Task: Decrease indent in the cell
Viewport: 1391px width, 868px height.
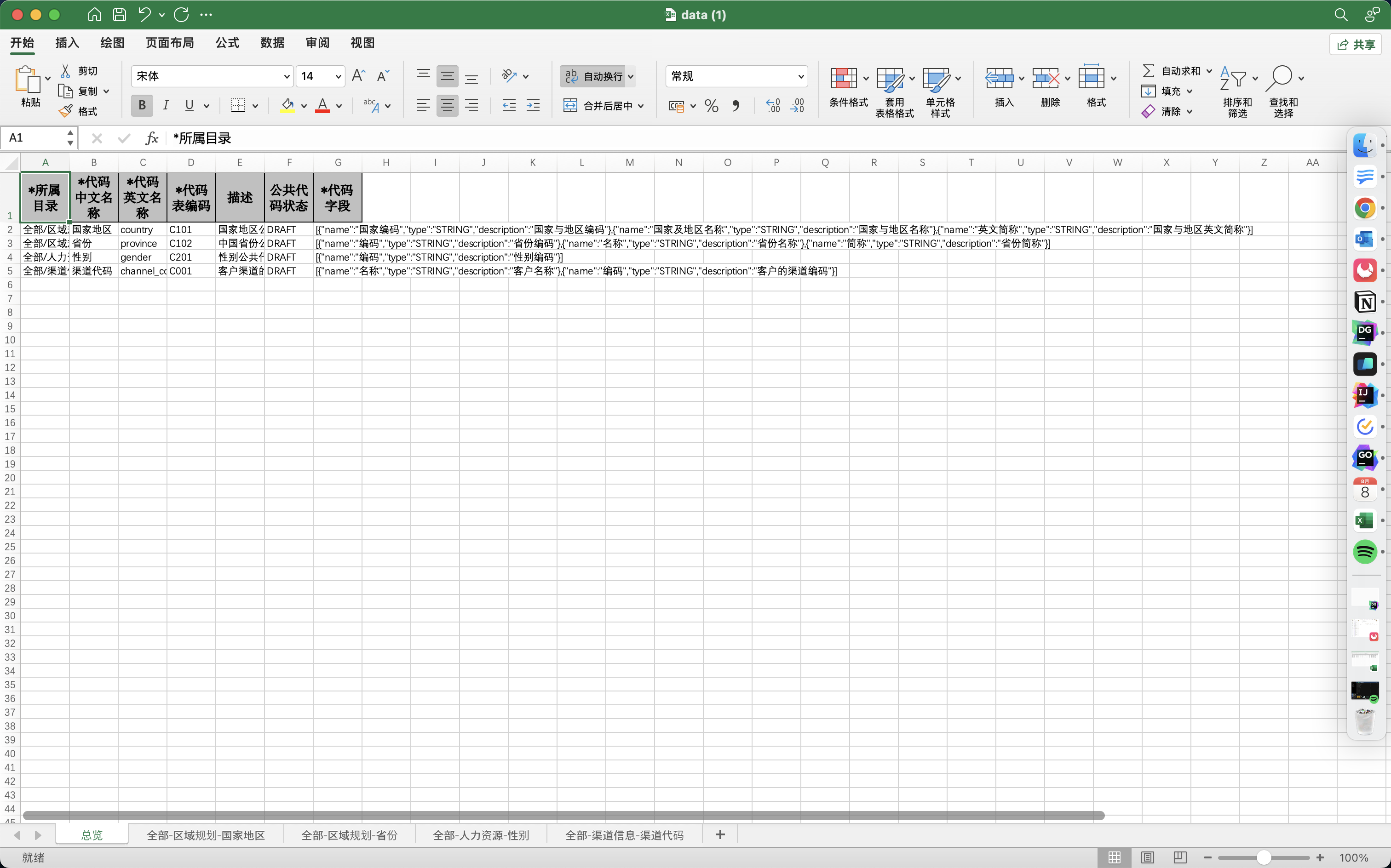Action: [x=509, y=106]
